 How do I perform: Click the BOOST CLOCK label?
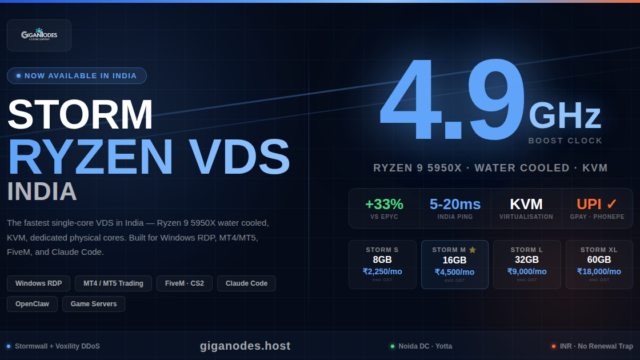point(565,141)
